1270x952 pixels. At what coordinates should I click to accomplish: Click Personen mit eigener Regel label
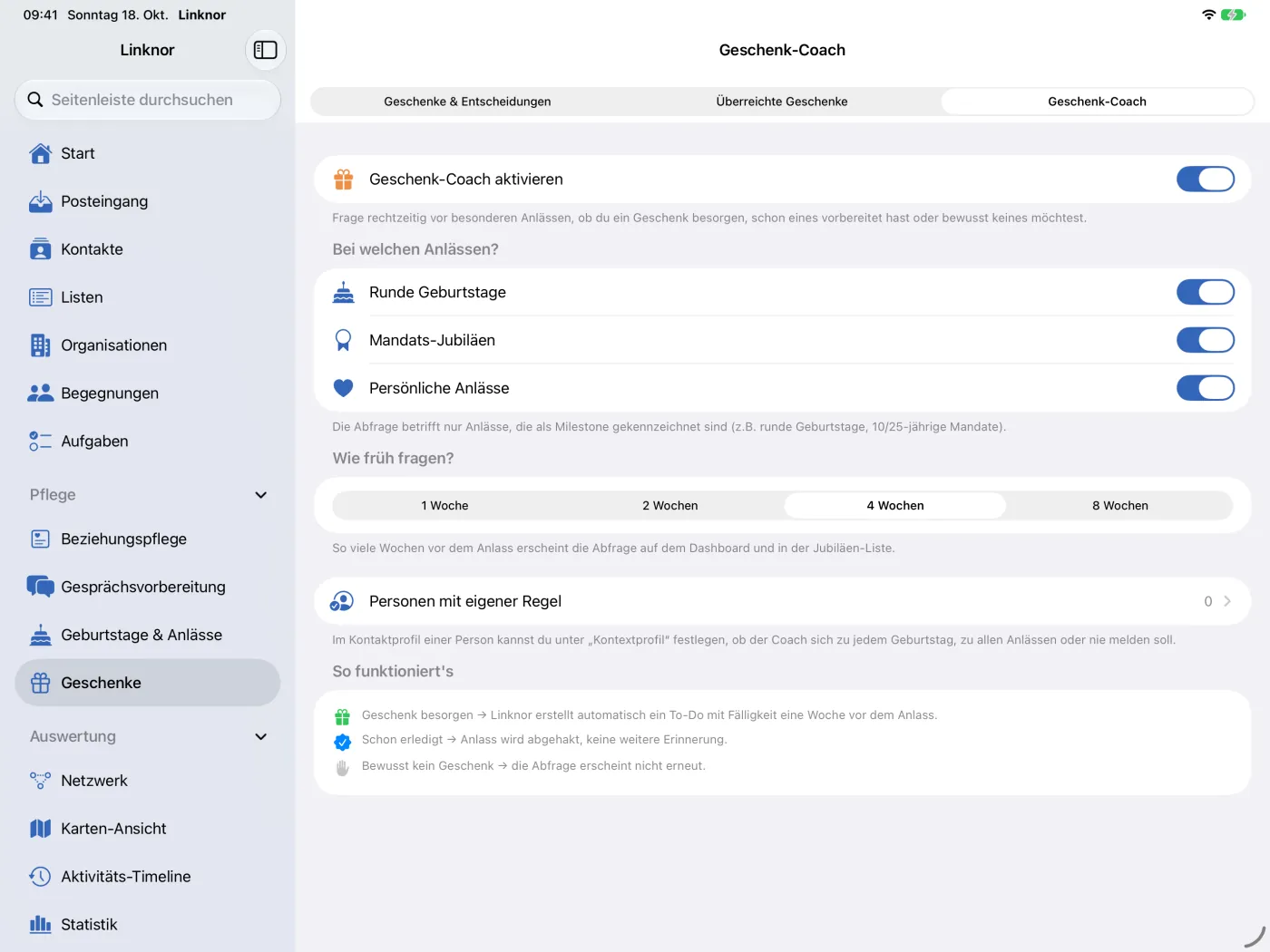click(465, 601)
